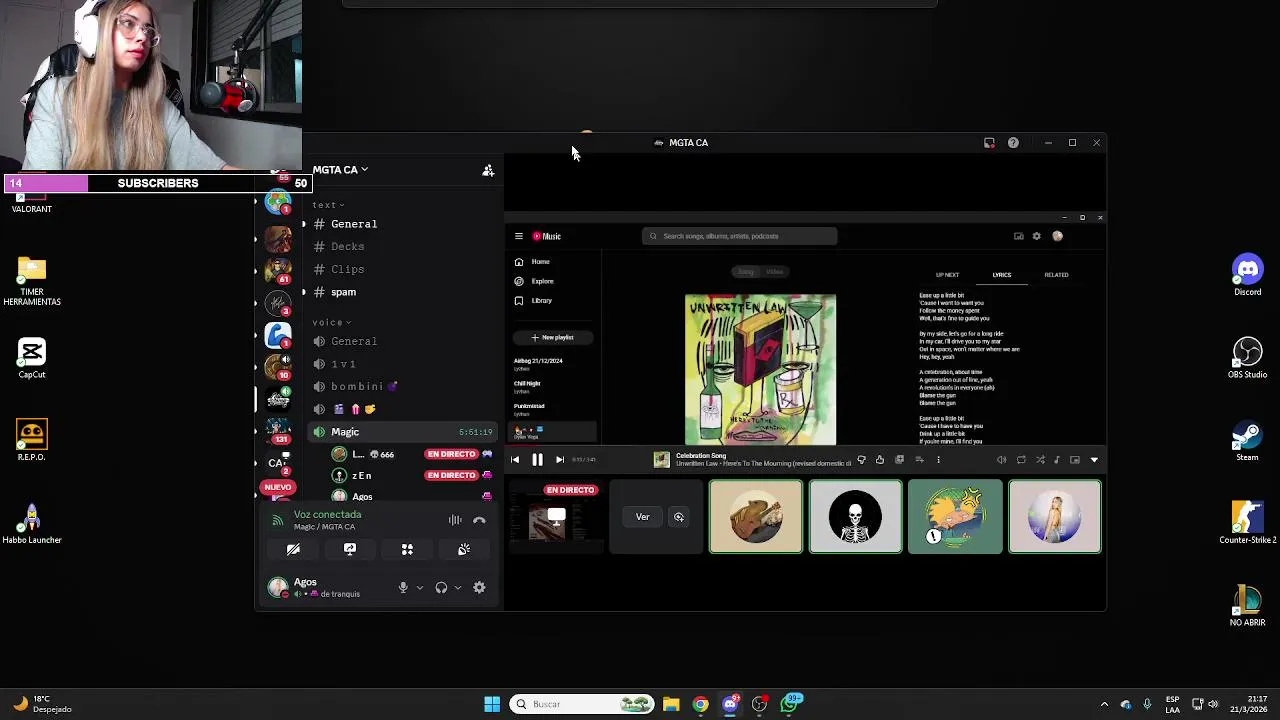Switch to the UP NEXT tab

947,275
